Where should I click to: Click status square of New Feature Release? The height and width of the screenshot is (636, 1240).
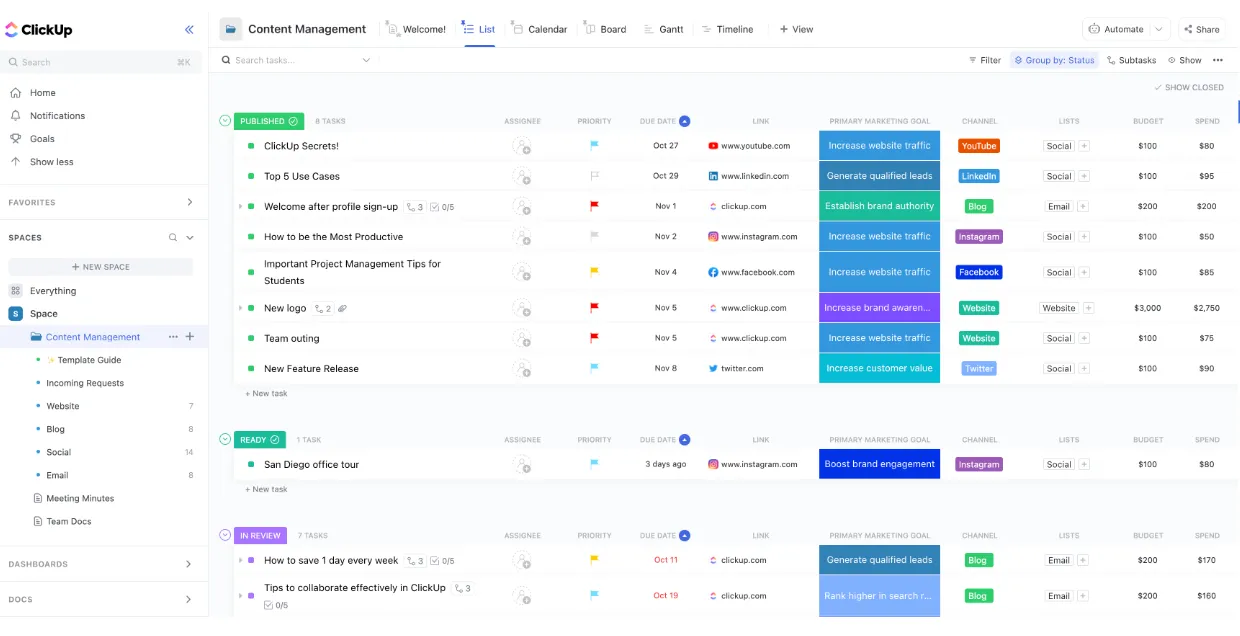click(x=251, y=368)
